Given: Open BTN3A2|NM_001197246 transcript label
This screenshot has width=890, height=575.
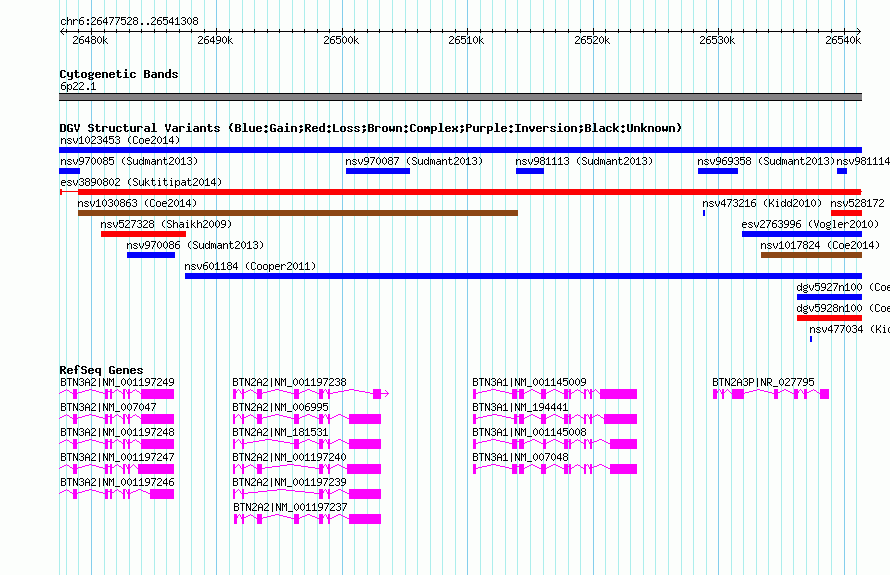Looking at the screenshot, I should click(x=117, y=482).
